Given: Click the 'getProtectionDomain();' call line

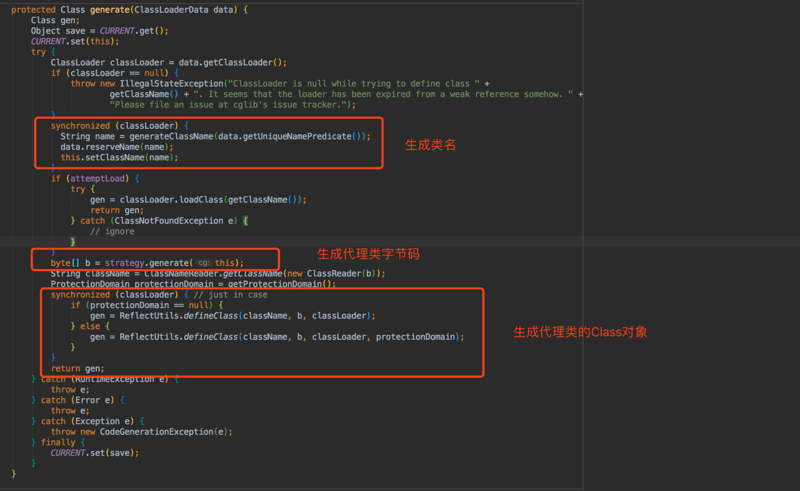Looking at the screenshot, I should [x=193, y=284].
